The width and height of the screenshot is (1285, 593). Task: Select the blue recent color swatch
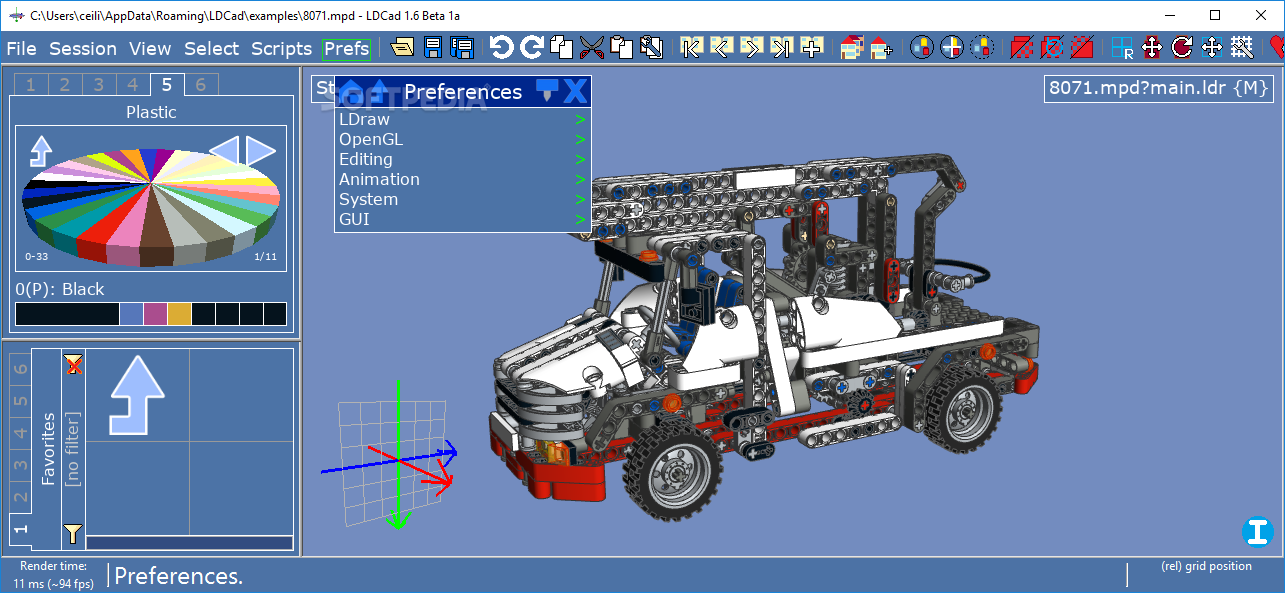131,314
